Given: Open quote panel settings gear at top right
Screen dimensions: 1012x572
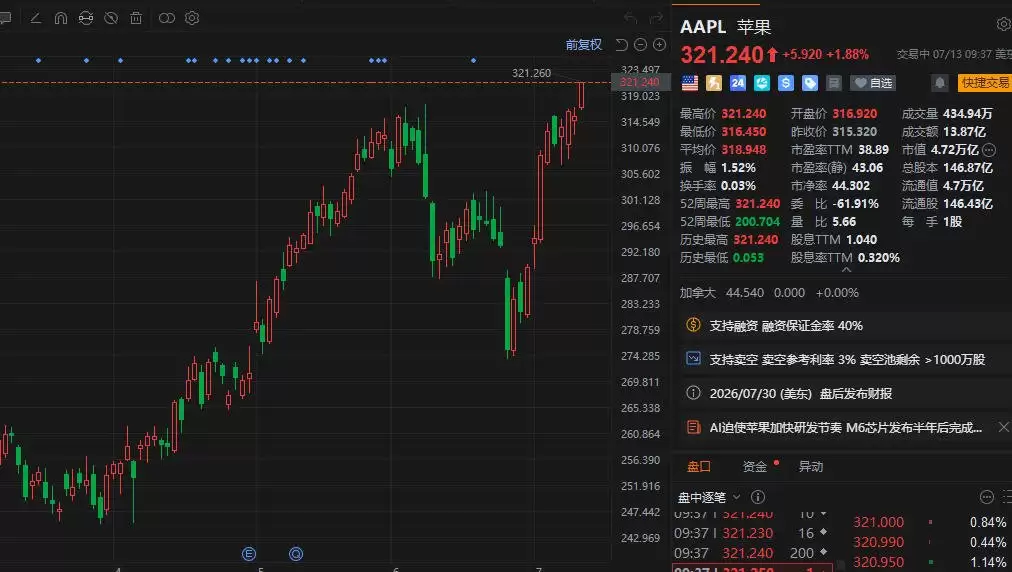Looking at the screenshot, I should (x=1004, y=25).
